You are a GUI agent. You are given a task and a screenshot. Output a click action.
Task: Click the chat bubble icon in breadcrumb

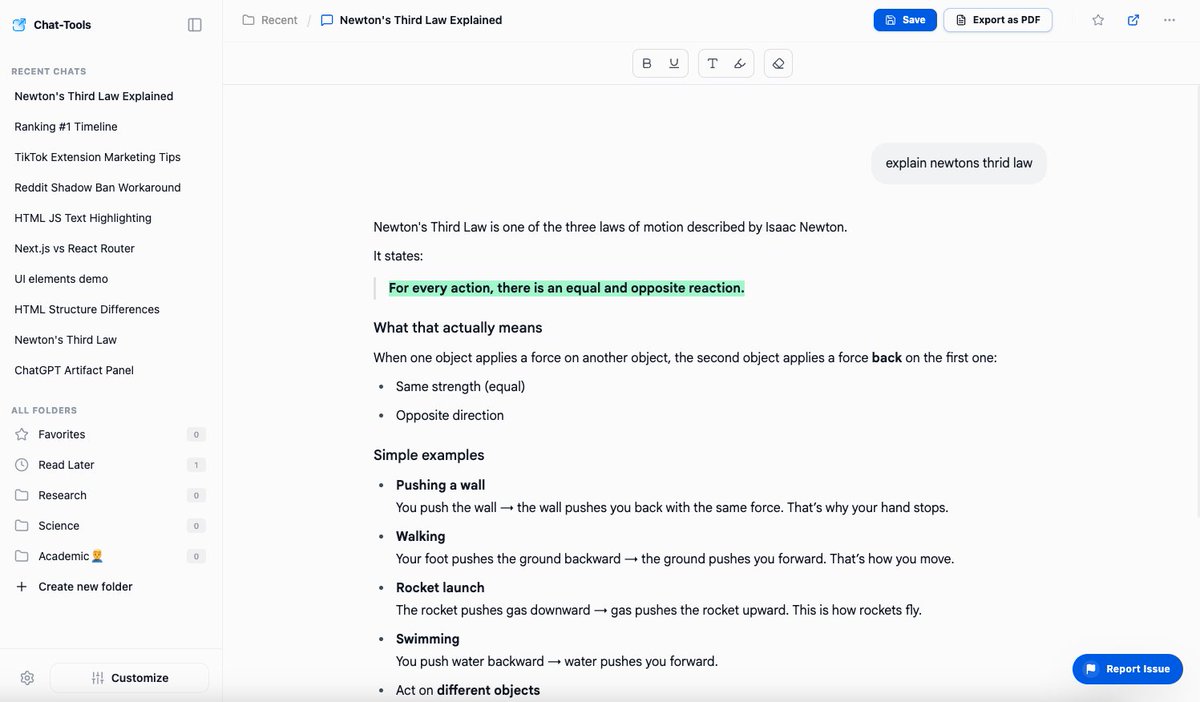click(x=327, y=20)
